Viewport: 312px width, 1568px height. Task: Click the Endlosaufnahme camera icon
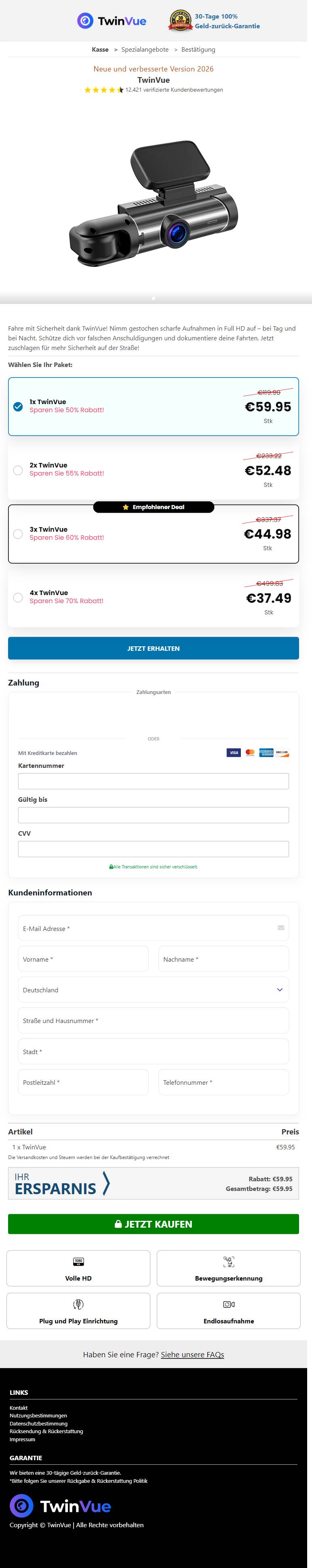[x=228, y=1304]
